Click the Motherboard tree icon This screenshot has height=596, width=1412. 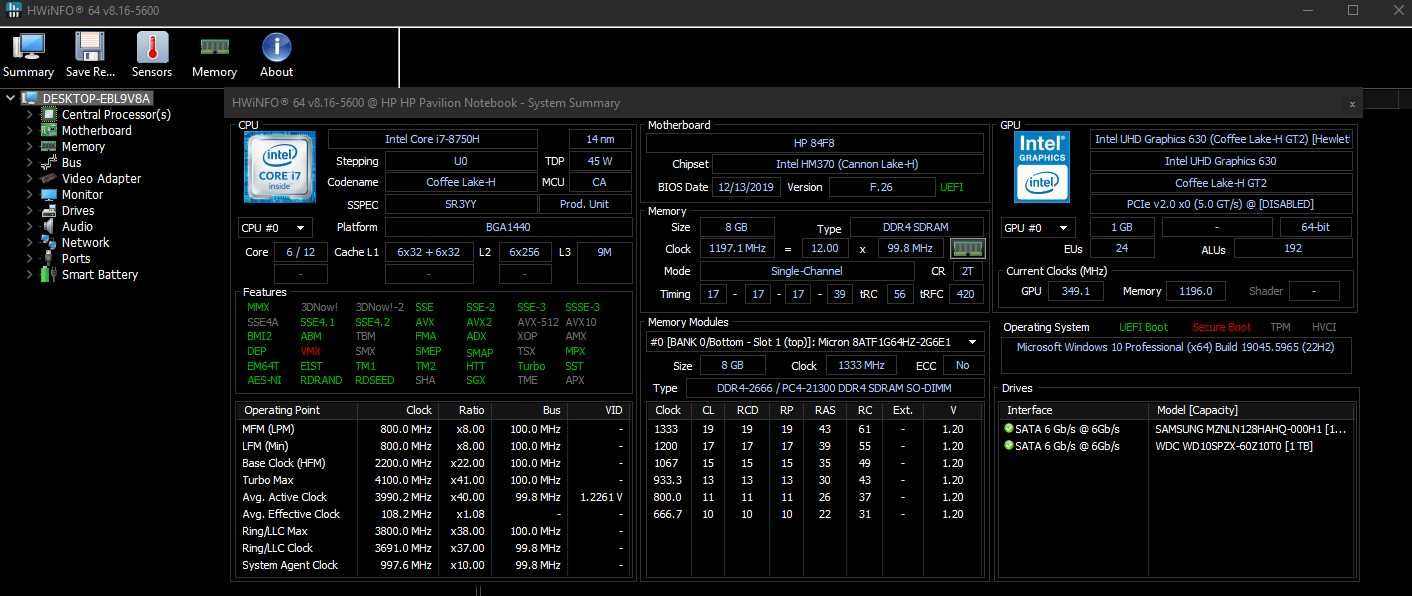click(x=49, y=130)
